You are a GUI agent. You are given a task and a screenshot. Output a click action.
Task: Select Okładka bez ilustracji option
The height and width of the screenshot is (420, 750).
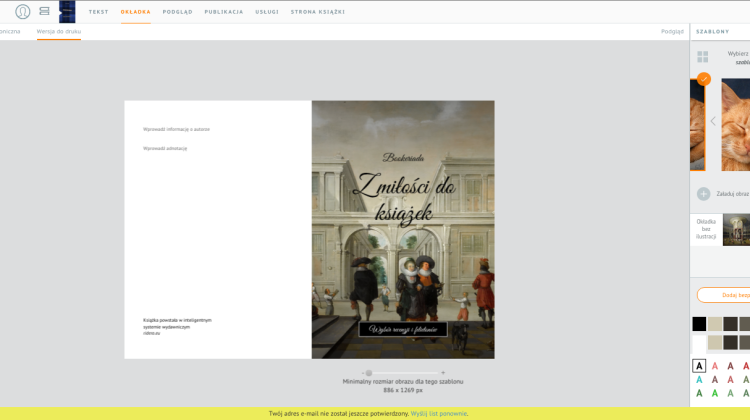pyautogui.click(x=706, y=229)
